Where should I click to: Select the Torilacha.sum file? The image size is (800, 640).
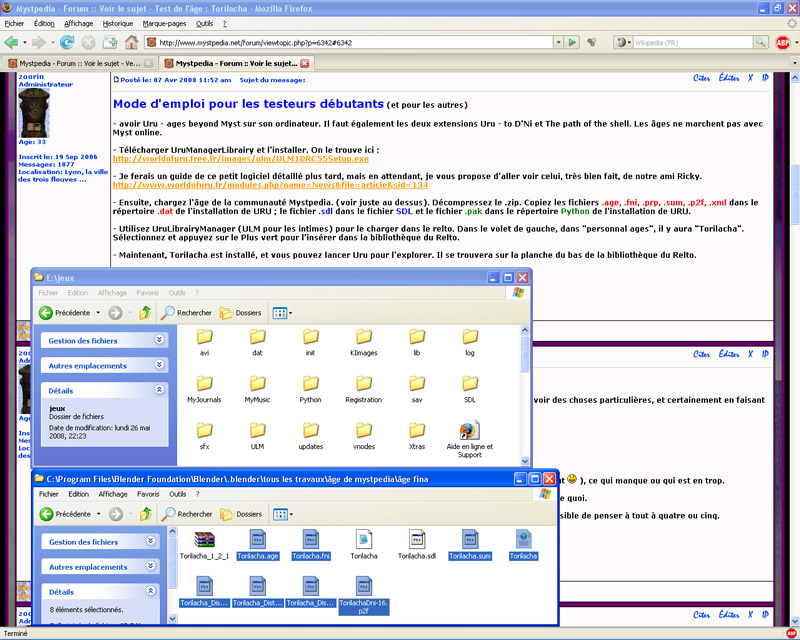click(470, 545)
